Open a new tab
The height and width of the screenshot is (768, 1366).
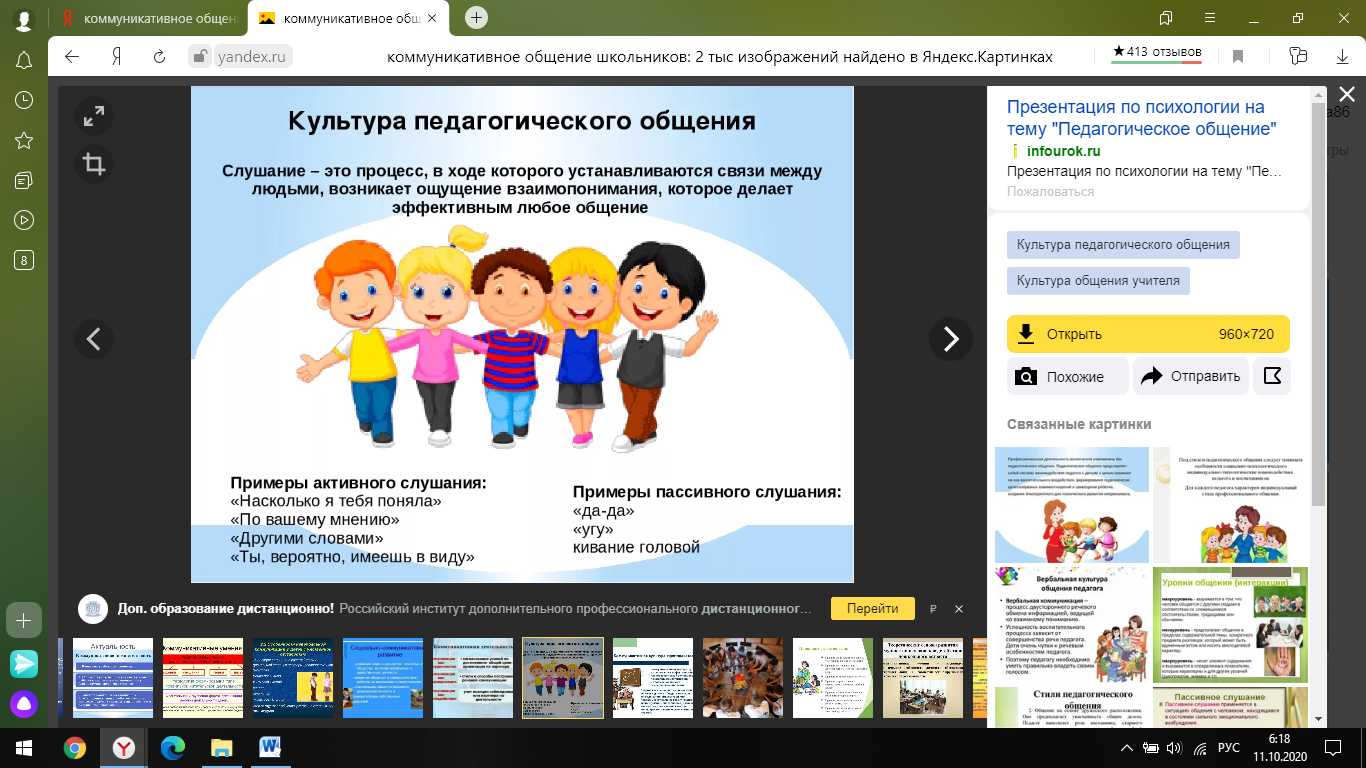(477, 17)
